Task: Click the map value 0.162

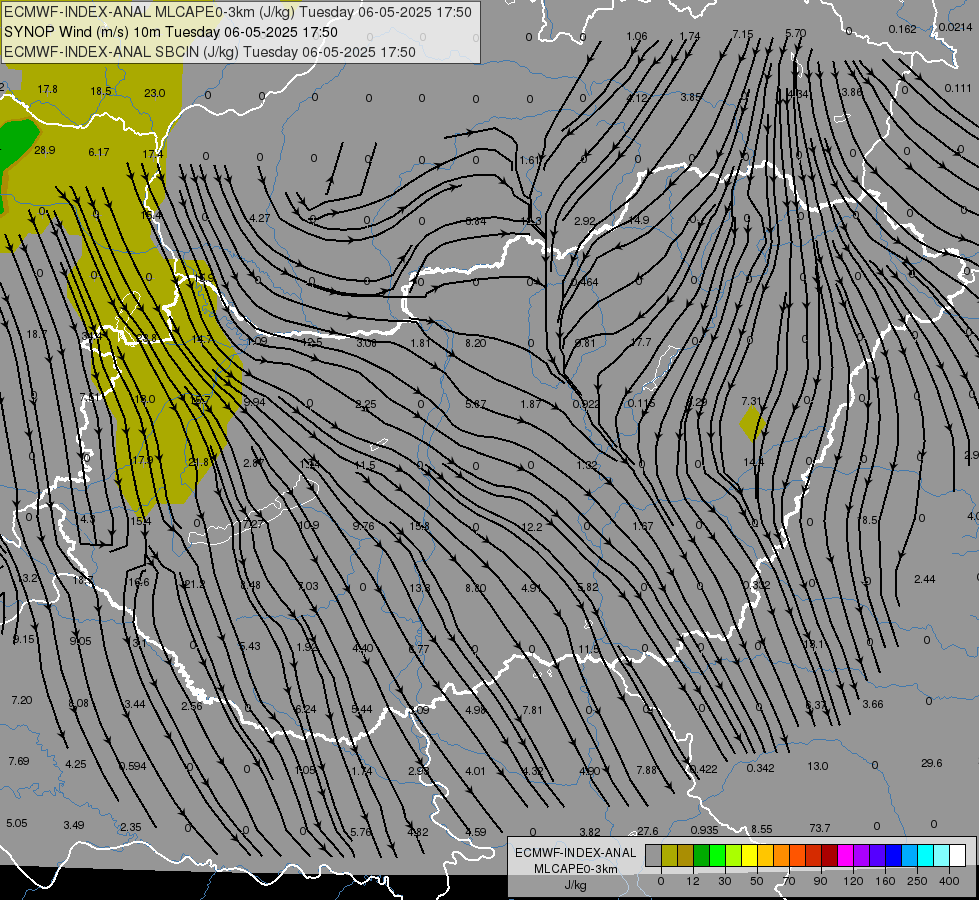Action: (x=902, y=29)
